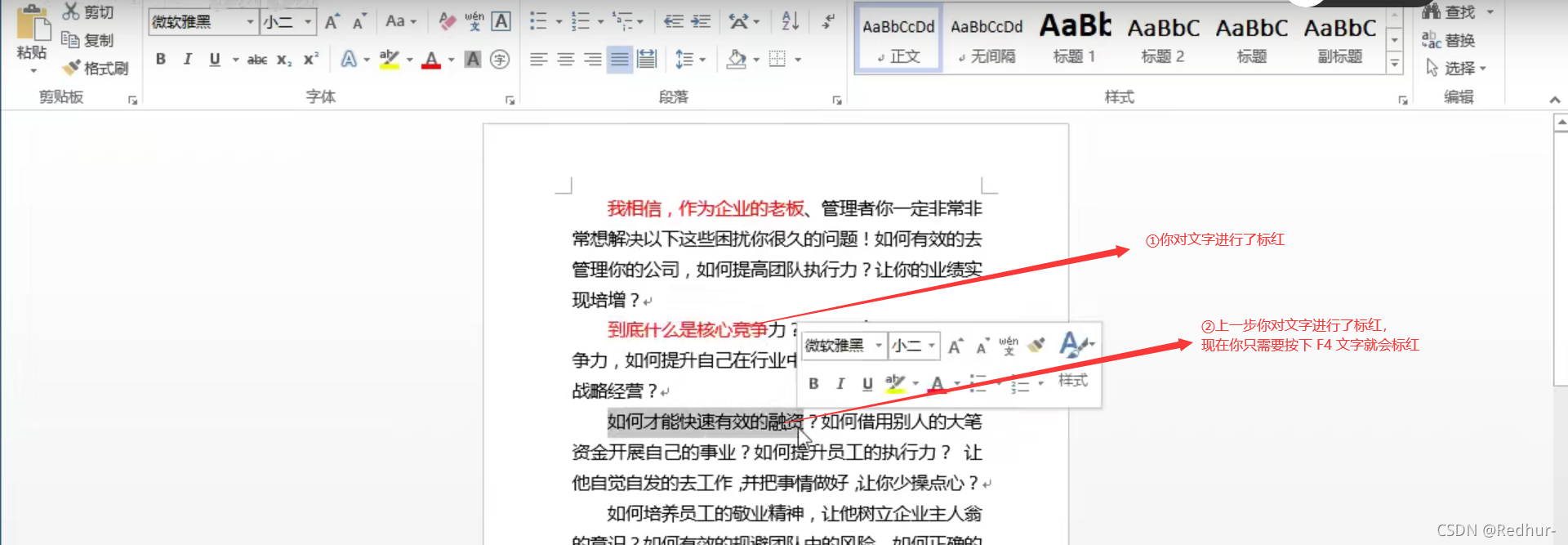
Task: Click the multilevel list icon
Action: [x=623, y=21]
